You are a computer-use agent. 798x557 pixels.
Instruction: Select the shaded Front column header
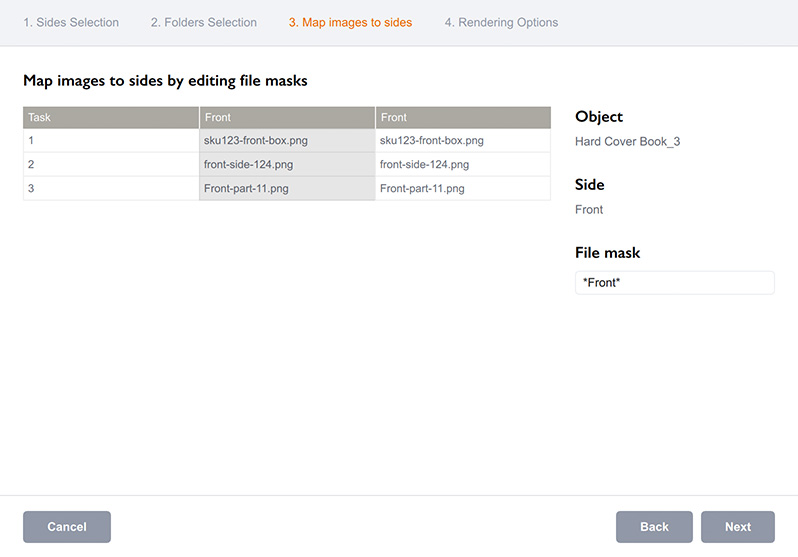point(287,117)
